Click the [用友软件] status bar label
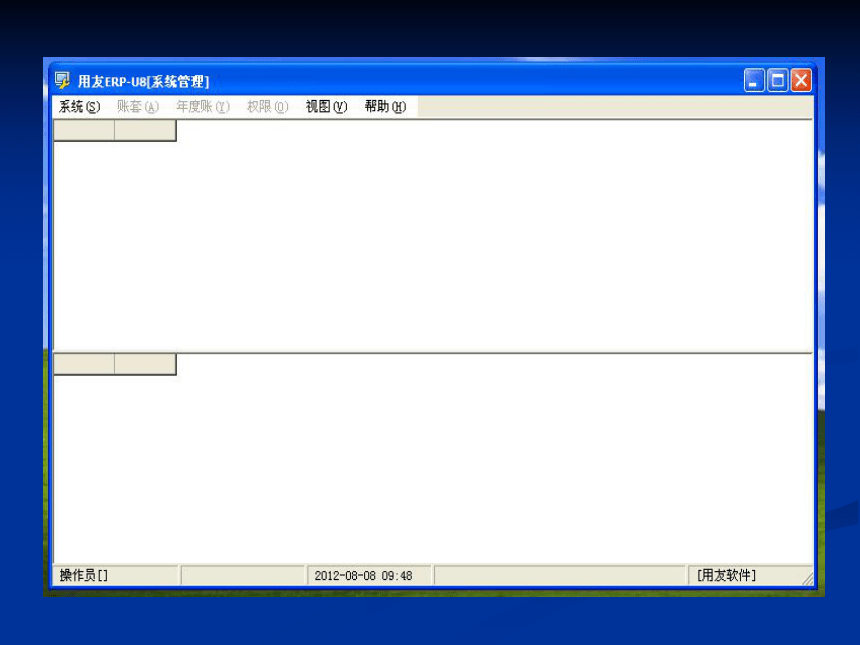 726,575
